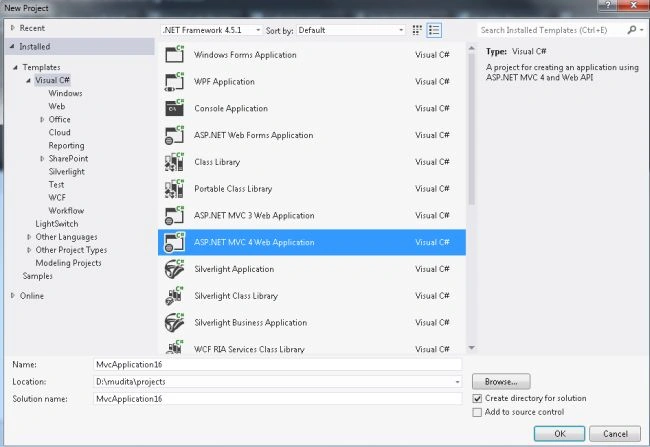Select the Silverlight category in tree
Viewport: 650px width, 447px height.
pos(66,172)
